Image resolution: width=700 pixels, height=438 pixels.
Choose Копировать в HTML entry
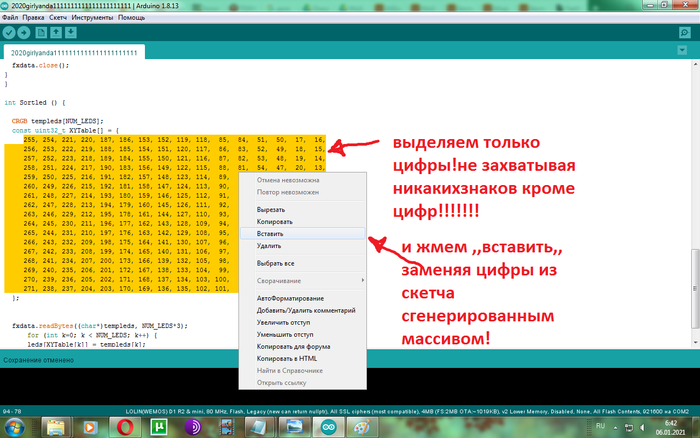pos(303,359)
